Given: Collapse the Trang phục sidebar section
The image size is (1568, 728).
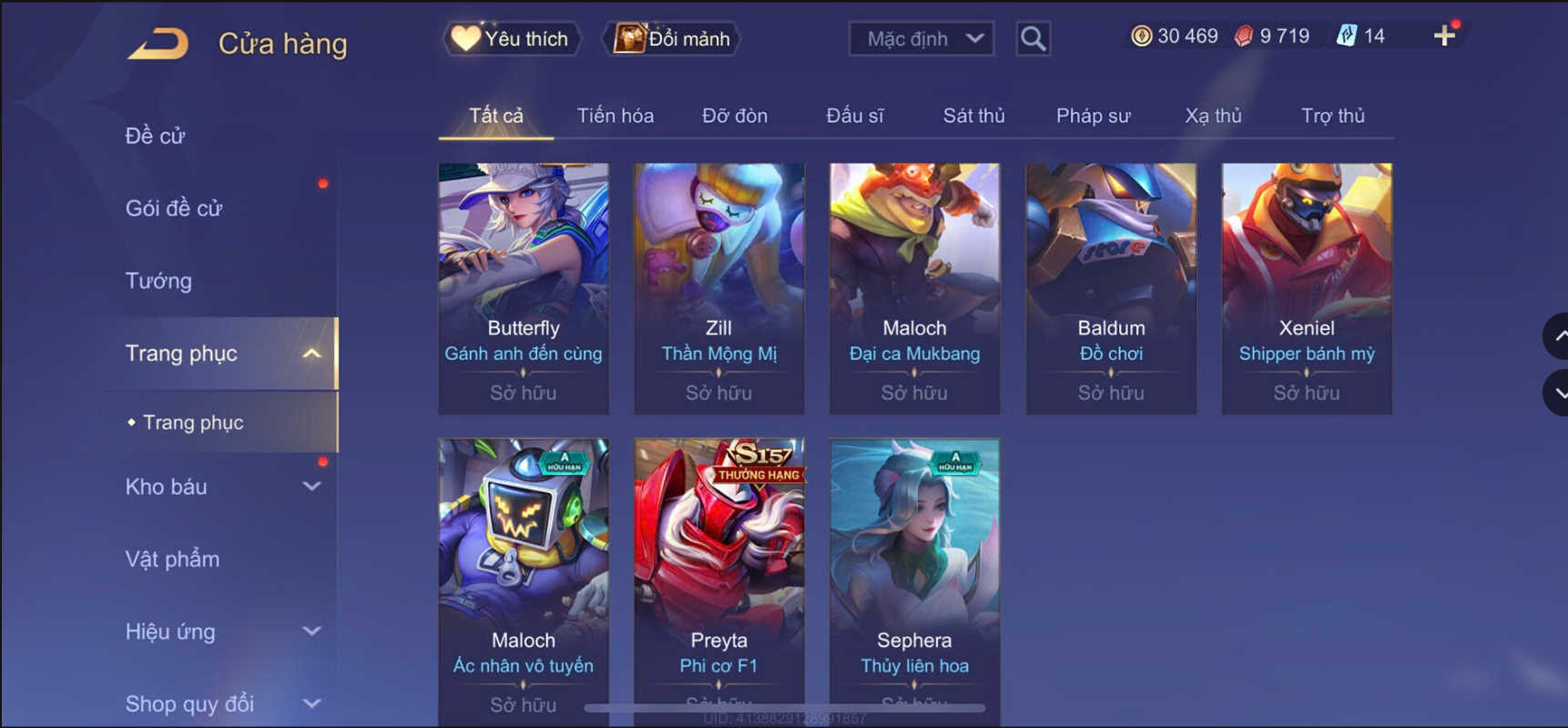Looking at the screenshot, I should click(311, 354).
